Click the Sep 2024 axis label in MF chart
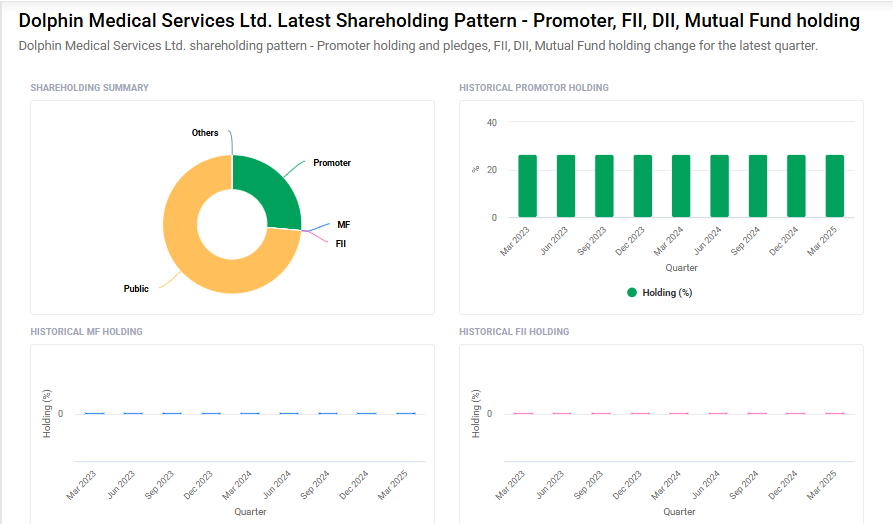 click(315, 485)
